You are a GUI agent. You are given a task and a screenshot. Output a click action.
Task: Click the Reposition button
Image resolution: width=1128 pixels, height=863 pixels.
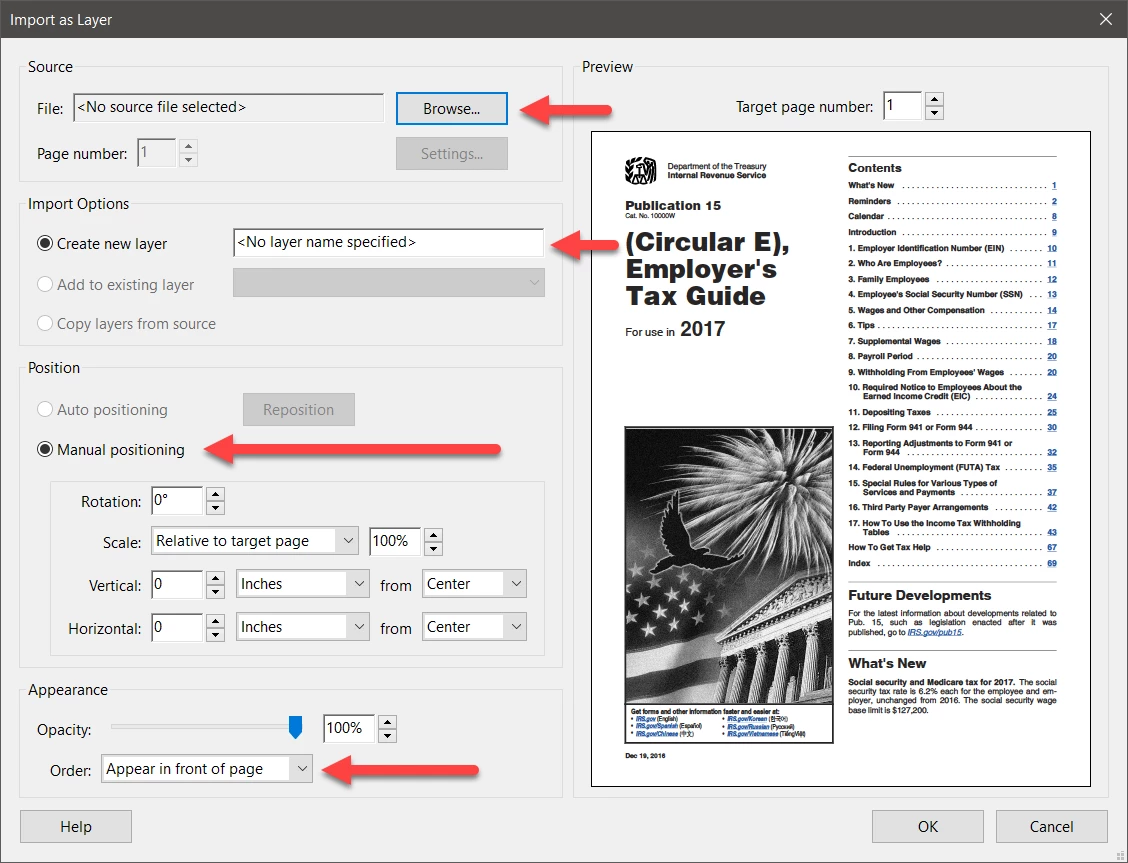(x=299, y=409)
